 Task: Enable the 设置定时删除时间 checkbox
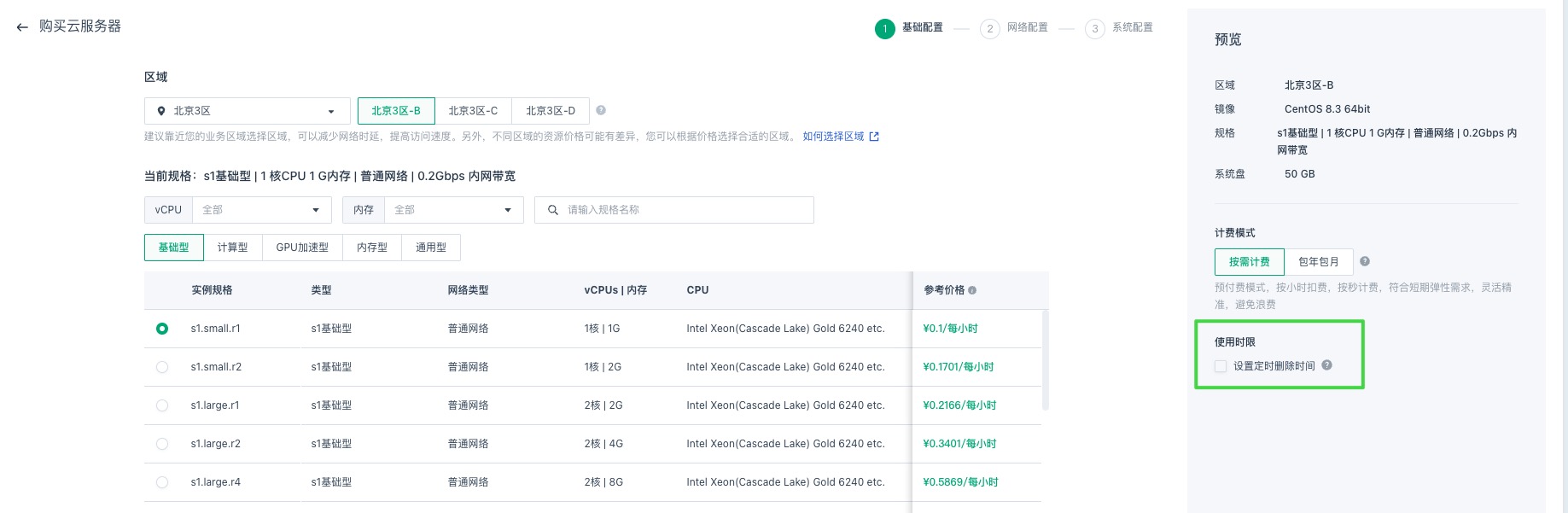pyautogui.click(x=1221, y=366)
